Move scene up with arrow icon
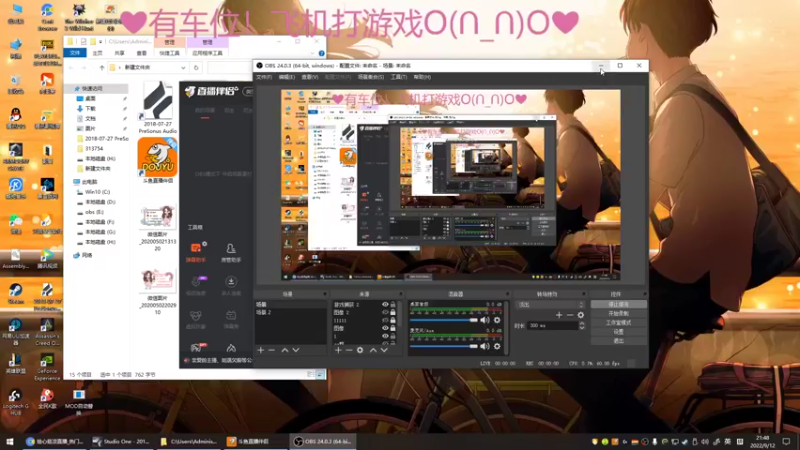Viewport: 800px width, 450px height. [285, 350]
